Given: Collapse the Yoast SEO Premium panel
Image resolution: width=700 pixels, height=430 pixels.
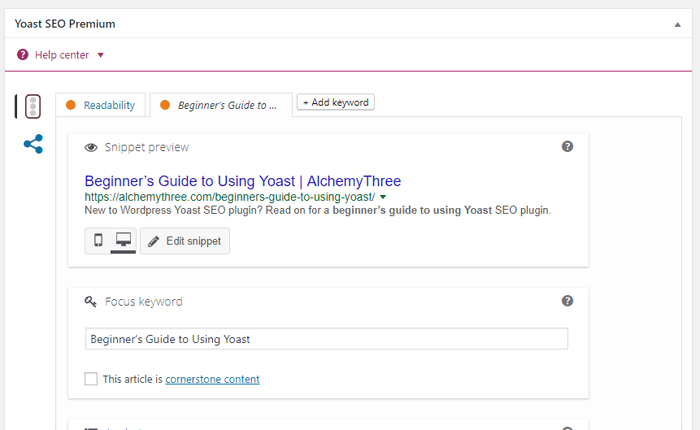Looking at the screenshot, I should coord(677,25).
